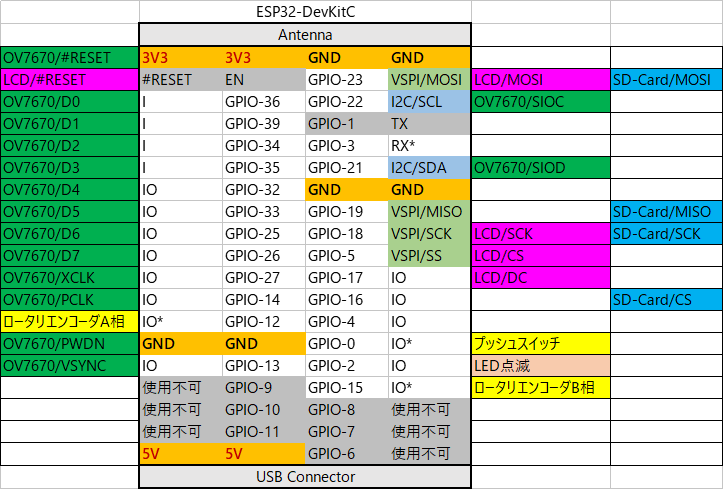Select the GPIO-36 cell
The height and width of the screenshot is (489, 723).
tap(264, 101)
